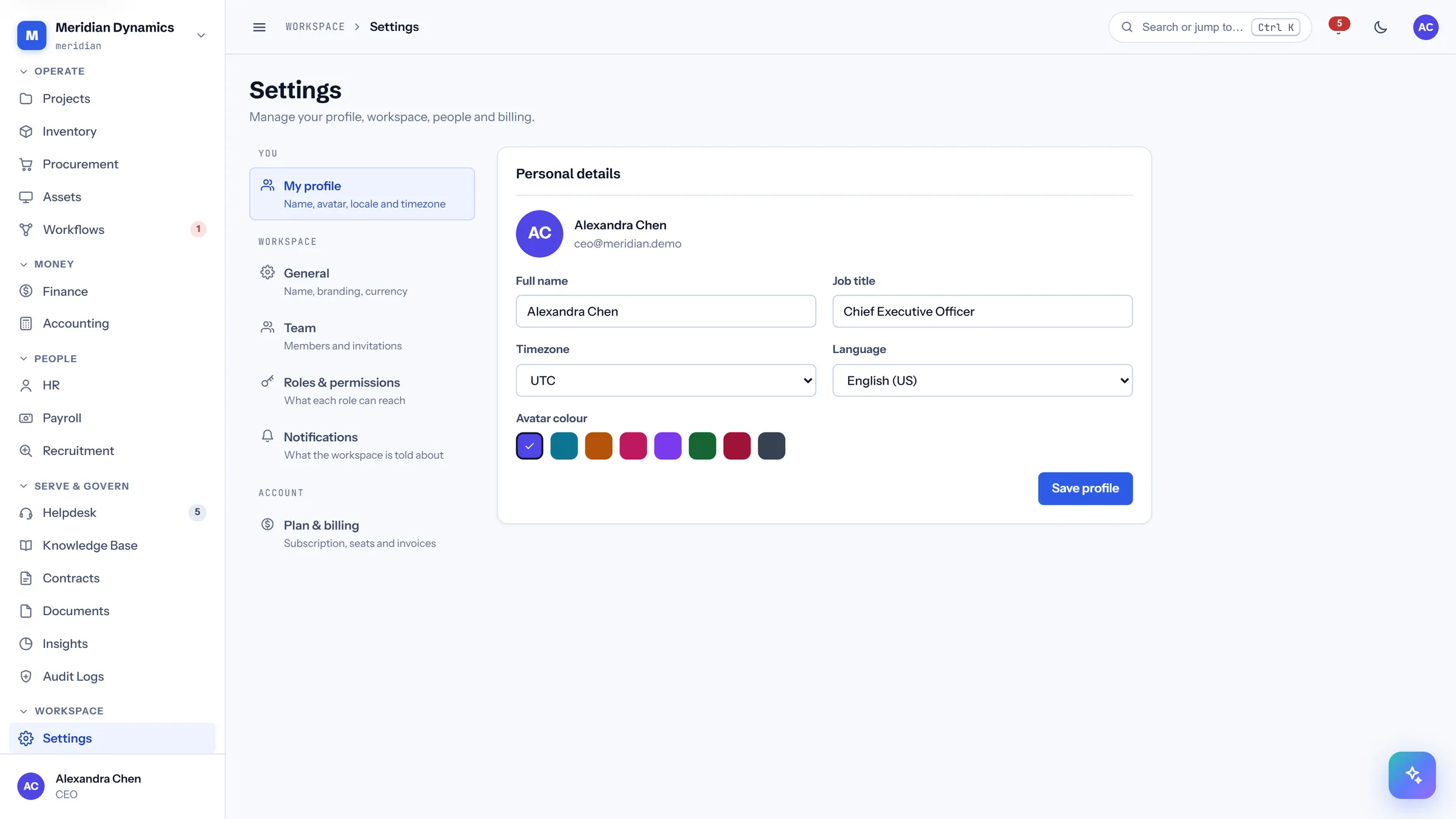The height and width of the screenshot is (819, 1456).
Task: Open the Notifications settings tab
Action: point(362,445)
